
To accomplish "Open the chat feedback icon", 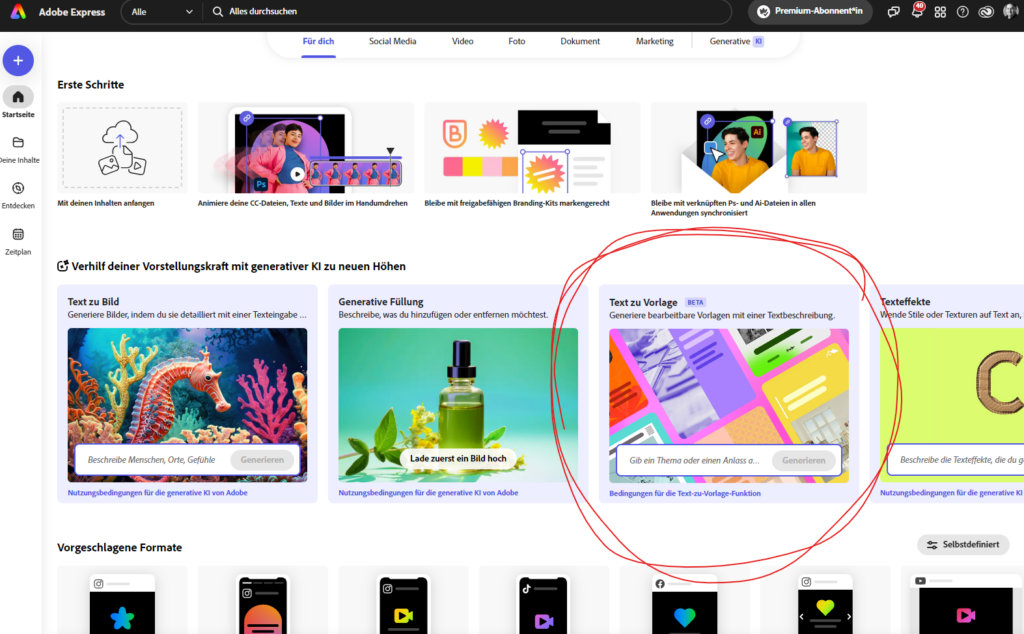I will coord(893,12).
